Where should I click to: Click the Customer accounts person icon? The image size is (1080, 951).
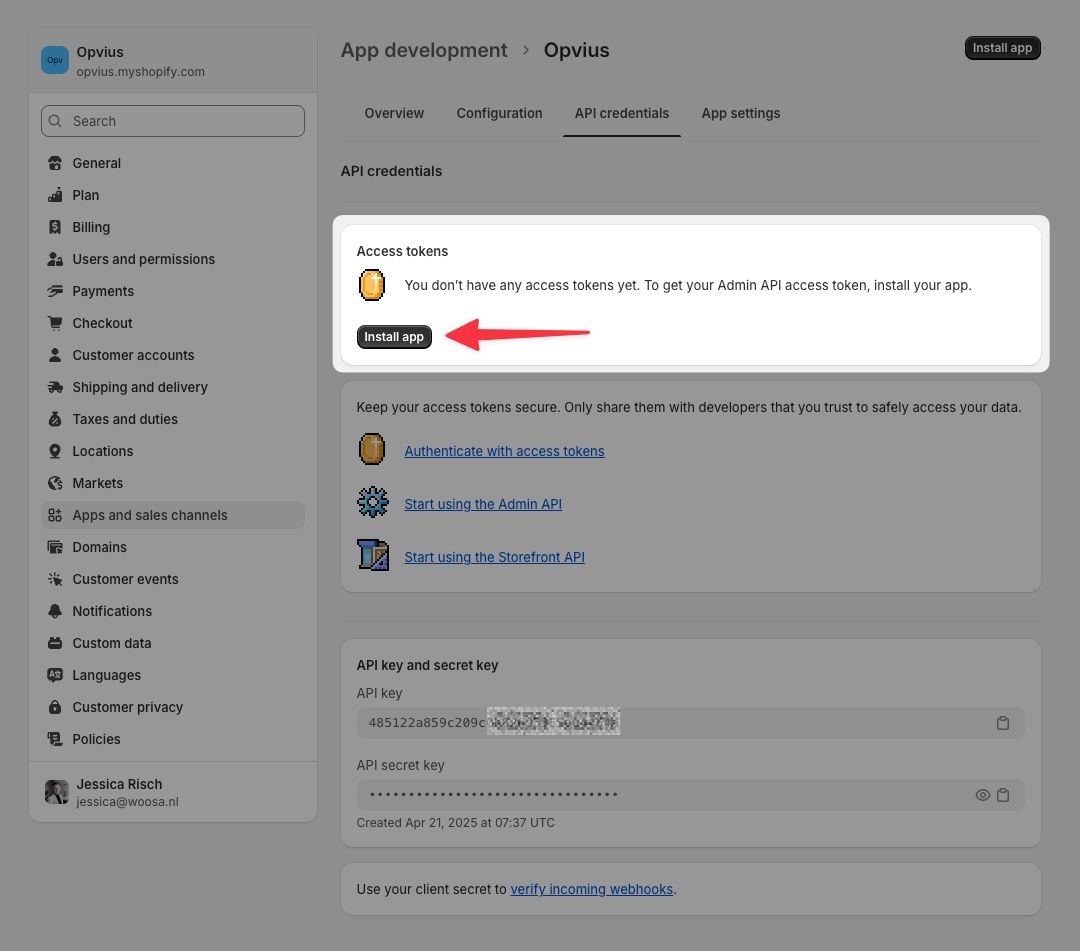coord(55,355)
